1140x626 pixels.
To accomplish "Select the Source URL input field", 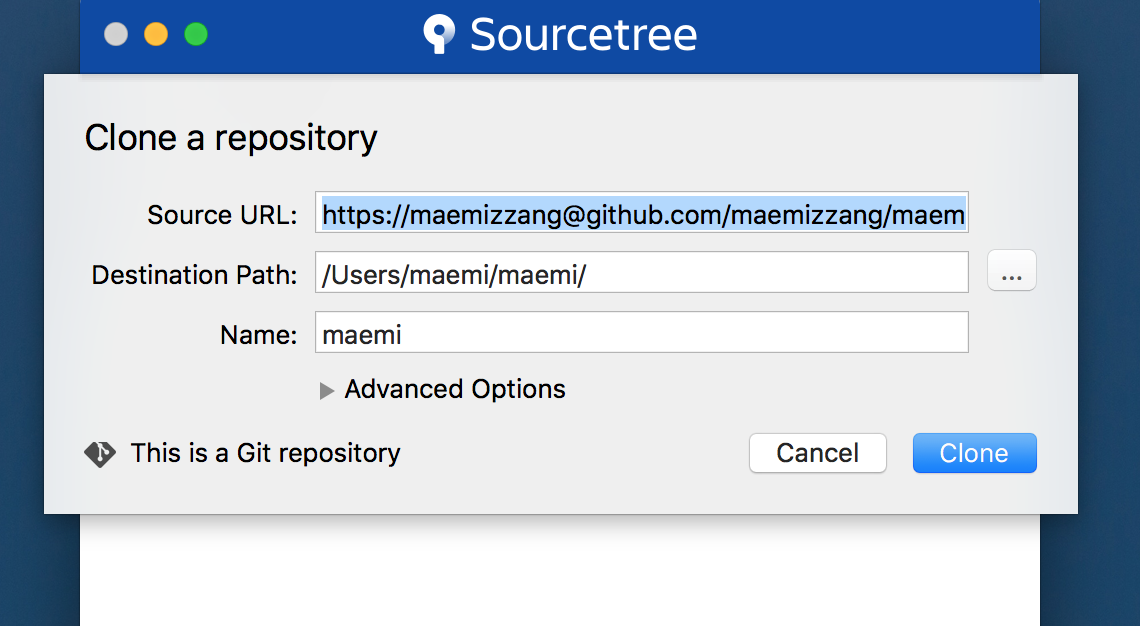I will [x=641, y=212].
